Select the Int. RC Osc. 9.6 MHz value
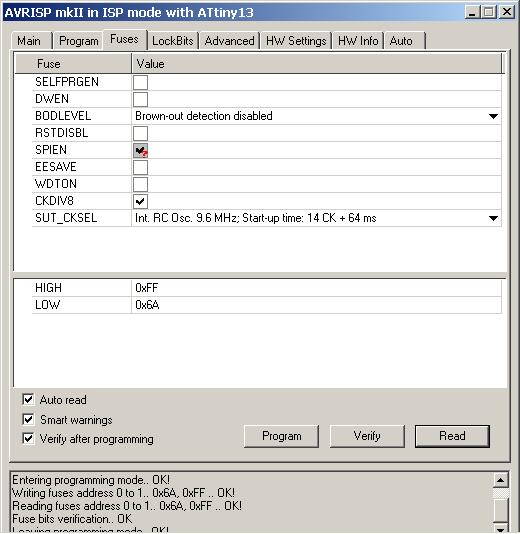Viewport: 520px width, 534px height. point(255,218)
